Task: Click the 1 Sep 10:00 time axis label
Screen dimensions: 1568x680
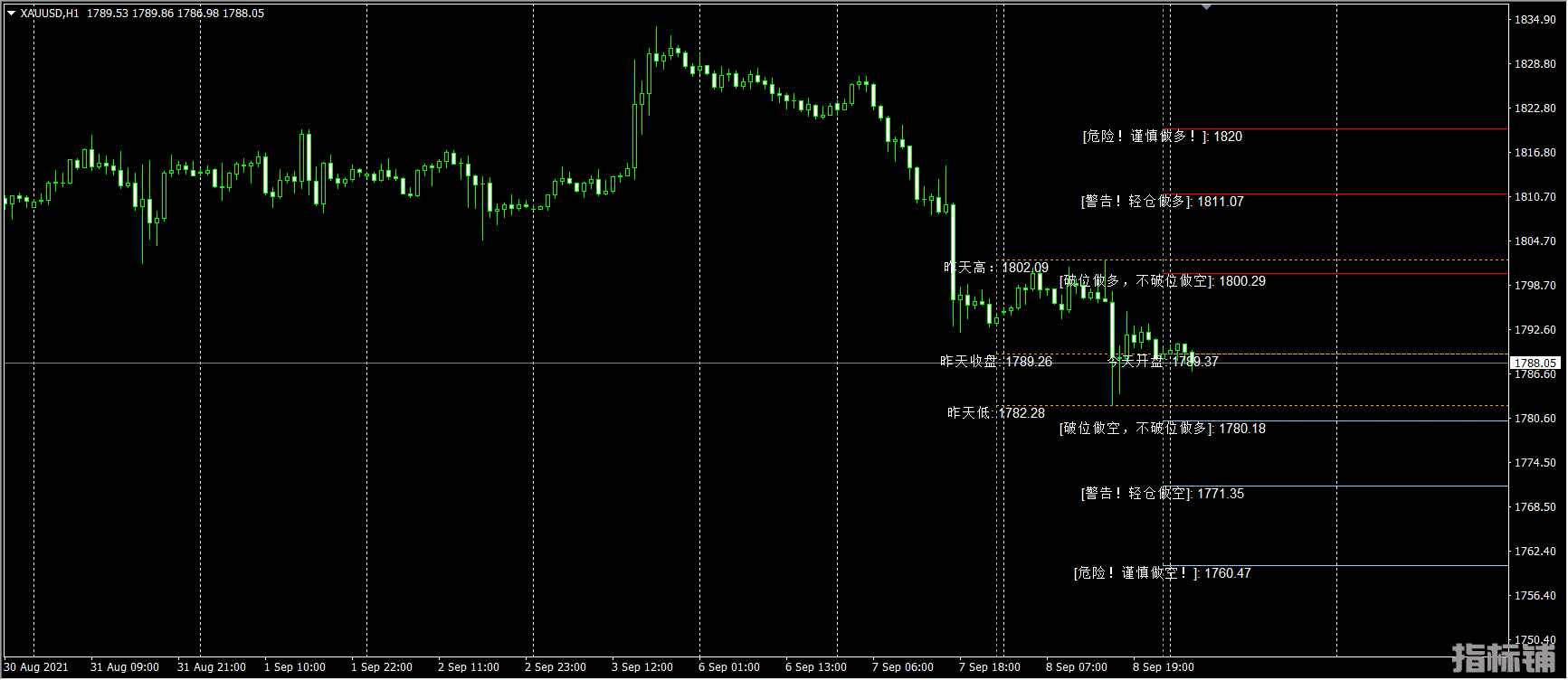Action: coord(295,667)
